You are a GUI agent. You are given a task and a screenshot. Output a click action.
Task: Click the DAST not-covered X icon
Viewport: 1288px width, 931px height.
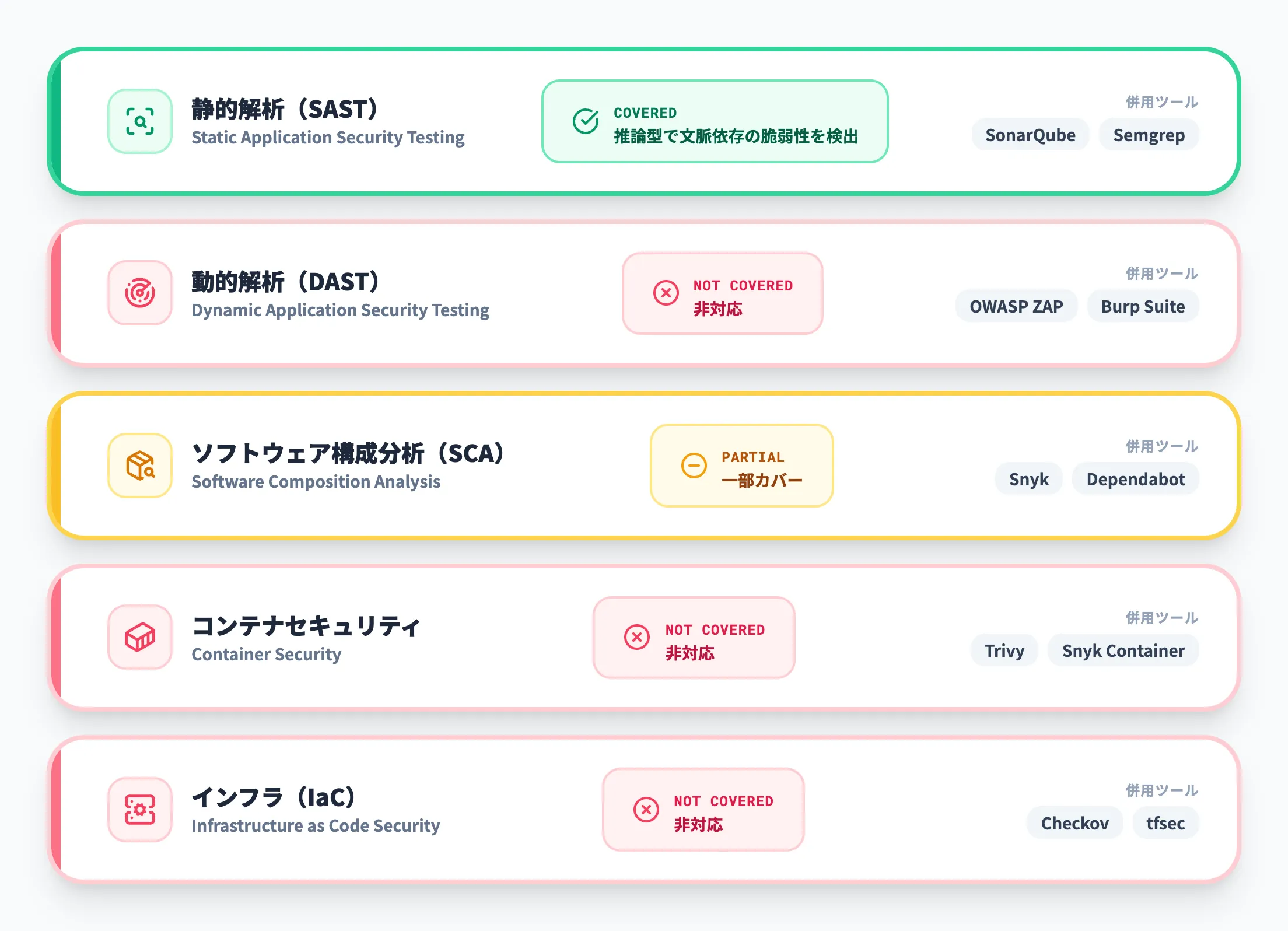pos(666,293)
